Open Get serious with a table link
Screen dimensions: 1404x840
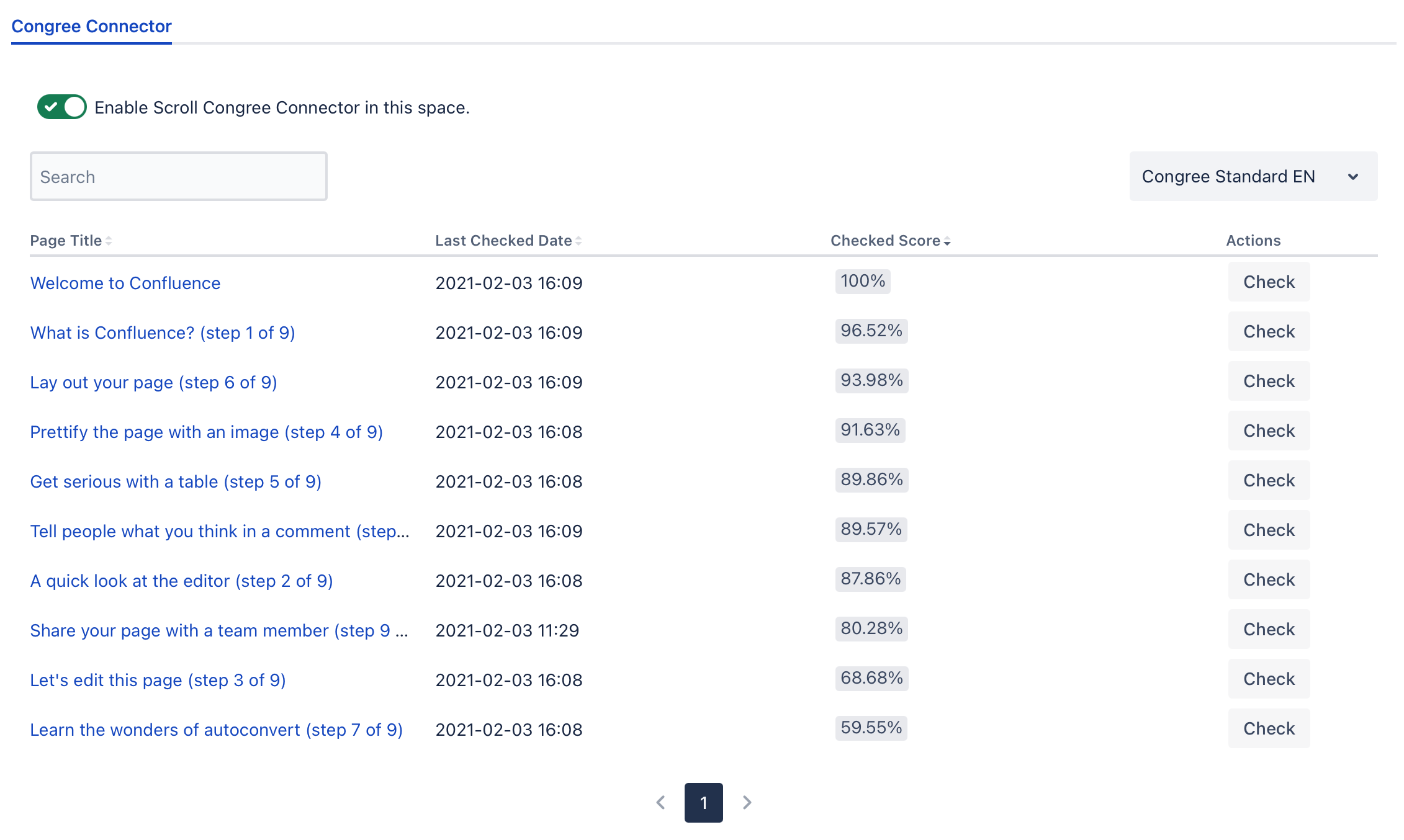pos(176,481)
